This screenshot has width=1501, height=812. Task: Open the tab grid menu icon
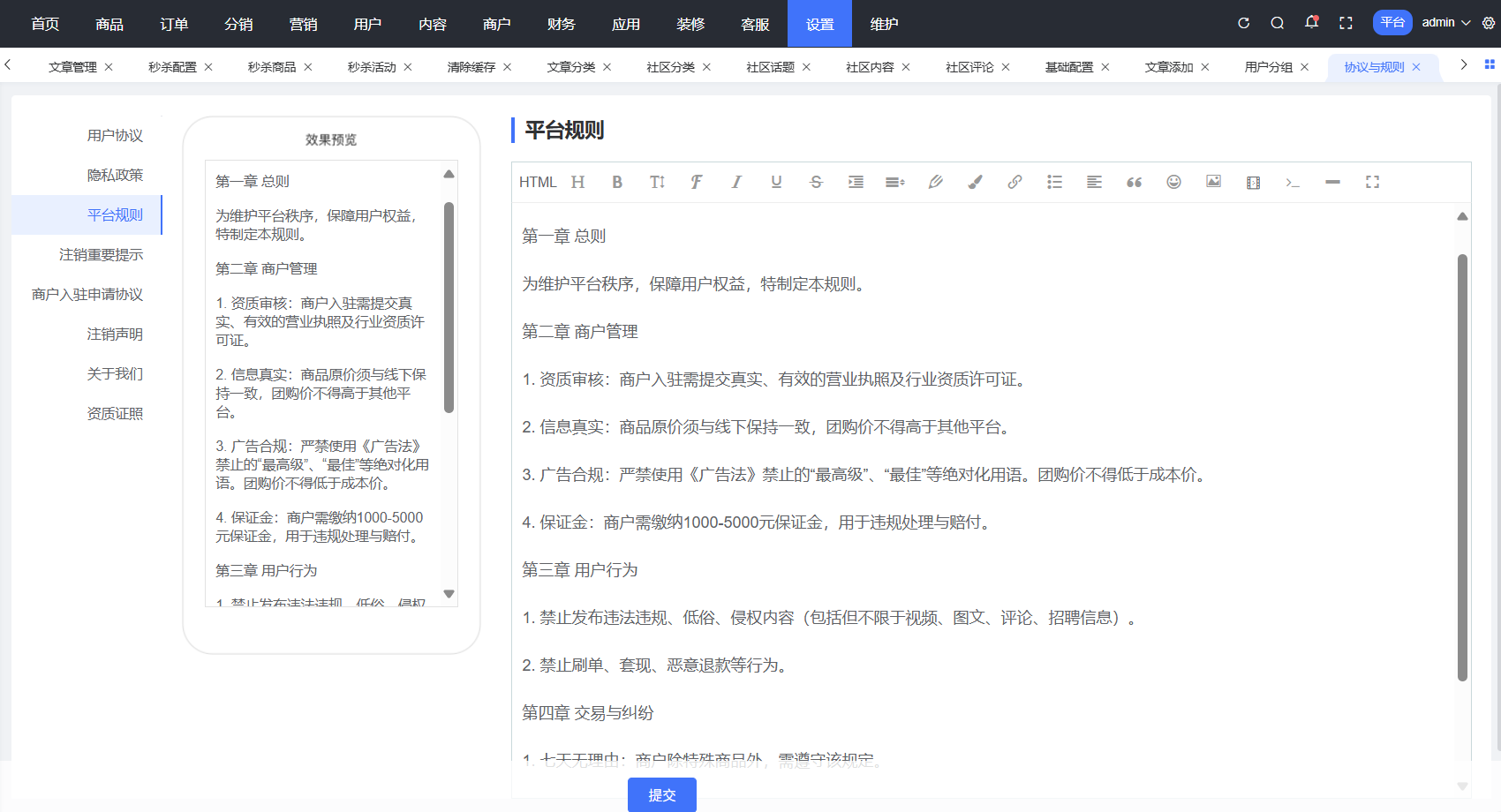(x=1490, y=64)
